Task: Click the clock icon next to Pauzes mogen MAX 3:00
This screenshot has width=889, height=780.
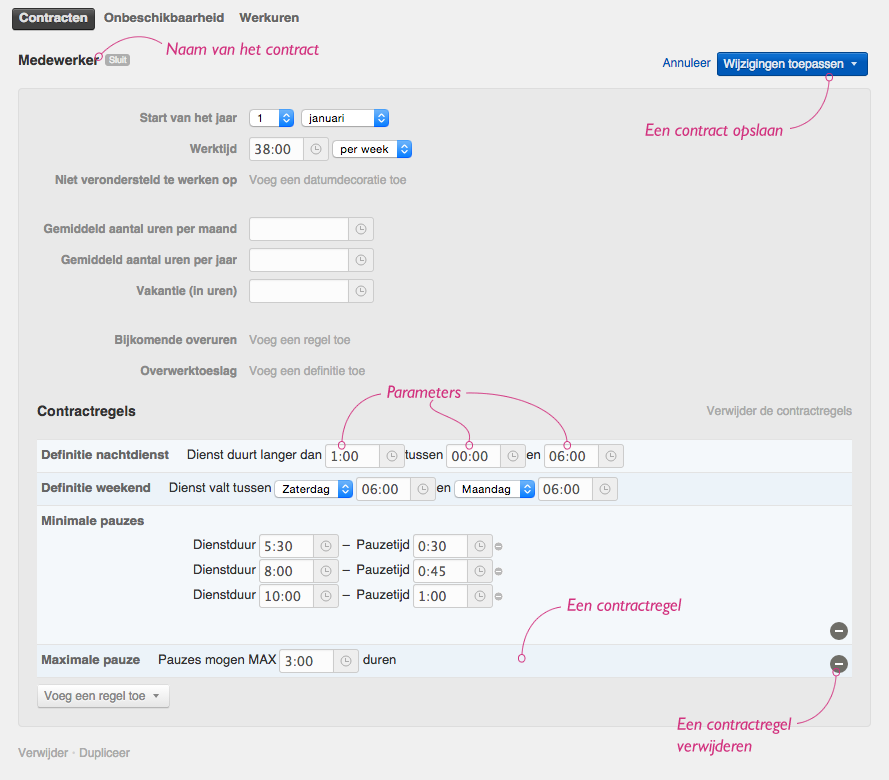Action: coord(346,661)
